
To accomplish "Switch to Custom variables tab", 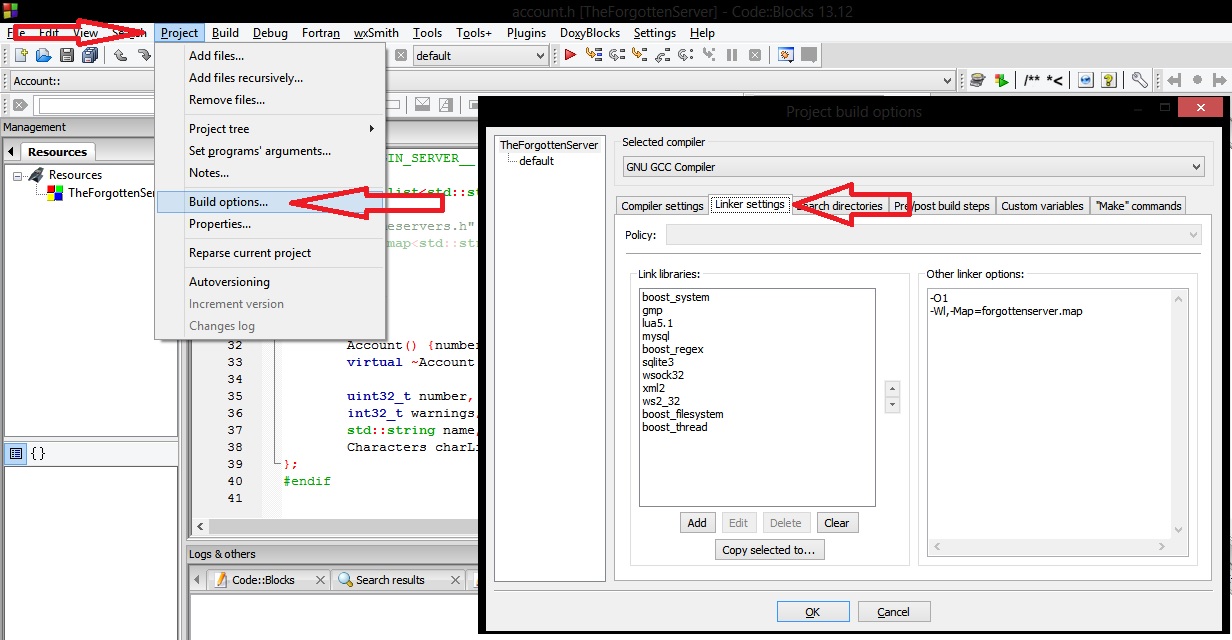I will coord(1042,206).
